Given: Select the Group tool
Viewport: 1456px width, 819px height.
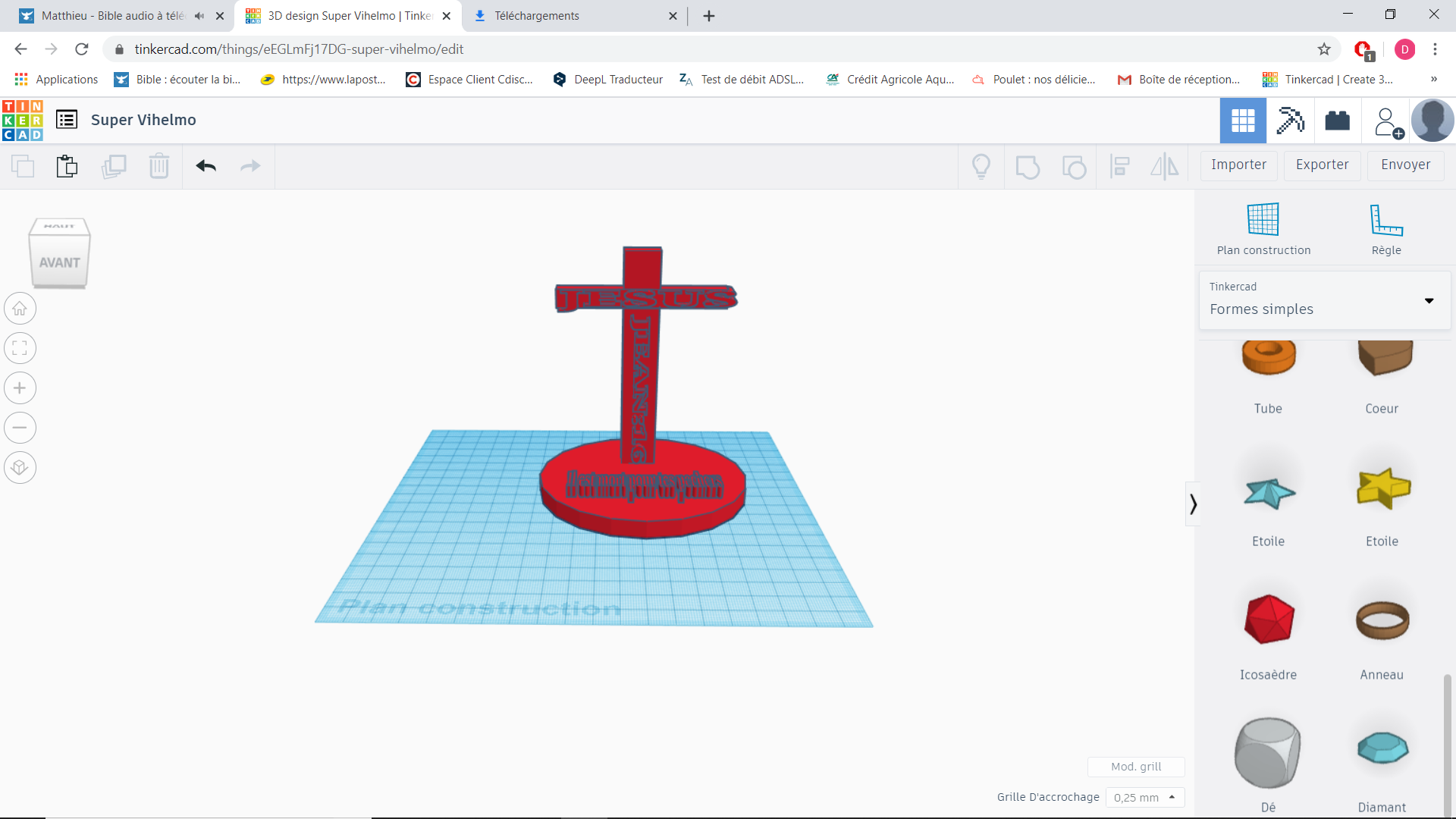Looking at the screenshot, I should coord(1028,166).
